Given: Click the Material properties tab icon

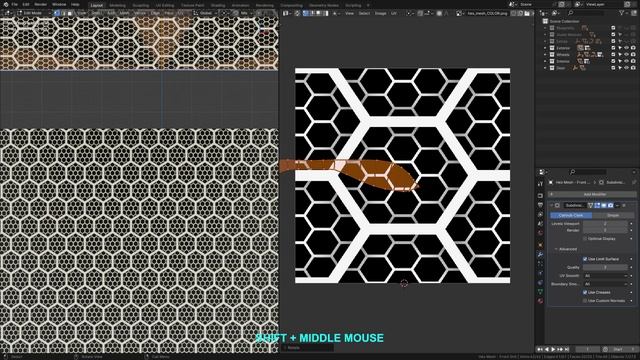Looking at the screenshot, I should point(540,301).
